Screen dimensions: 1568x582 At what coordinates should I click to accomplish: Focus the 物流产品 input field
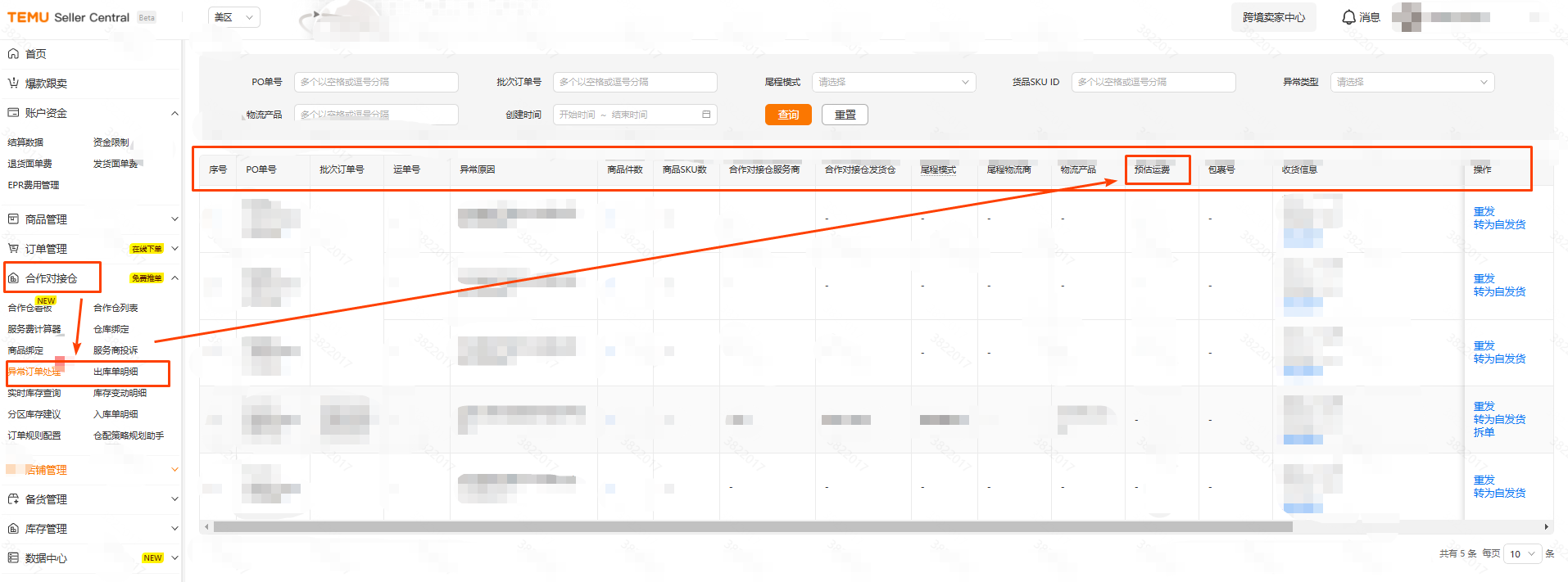click(376, 115)
